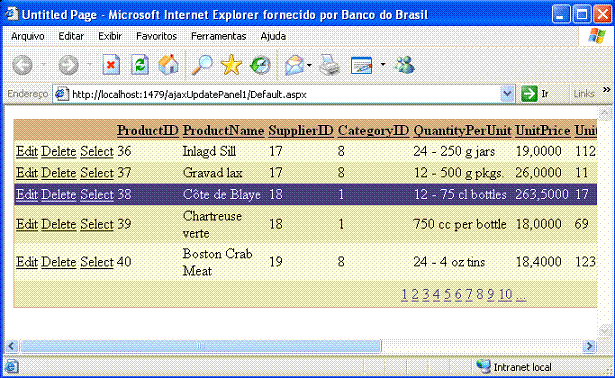The width and height of the screenshot is (615, 378).
Task: Click the '24 - 4 oz tins' cell
Action: tap(449, 262)
